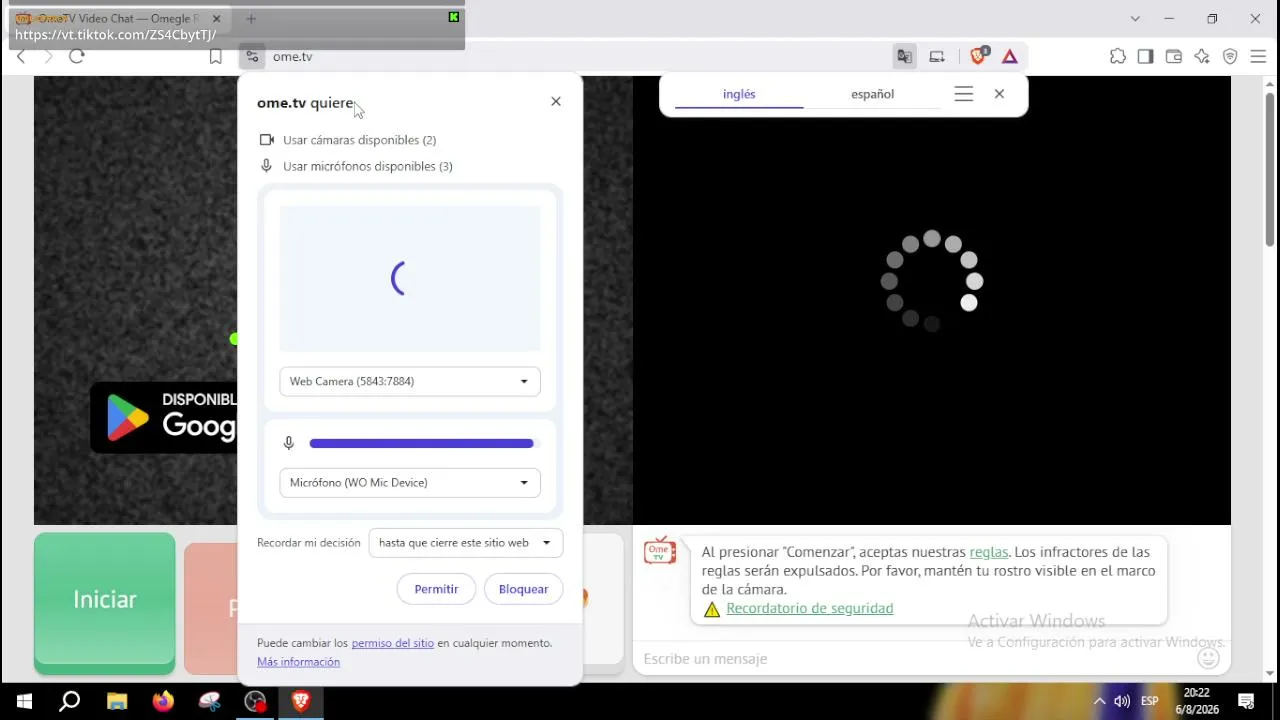This screenshot has height=720, width=1280.
Task: Close the translation language bar
Action: pyautogui.click(x=999, y=94)
